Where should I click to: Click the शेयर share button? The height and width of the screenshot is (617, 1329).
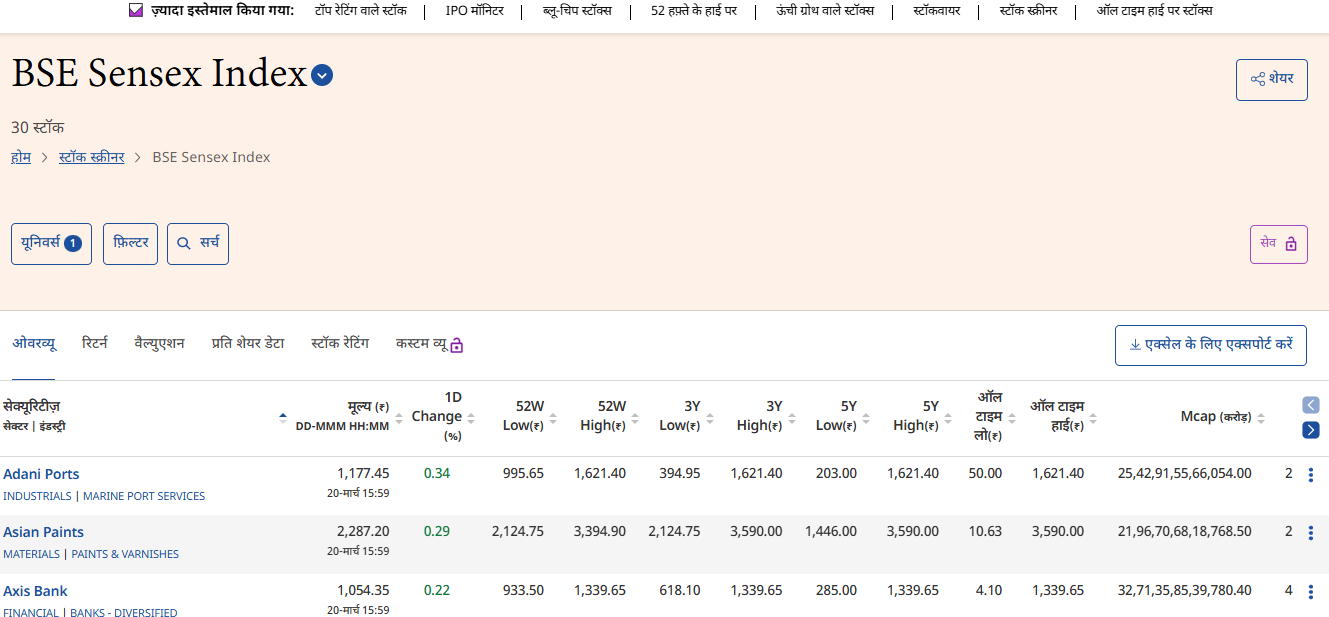(1271, 79)
